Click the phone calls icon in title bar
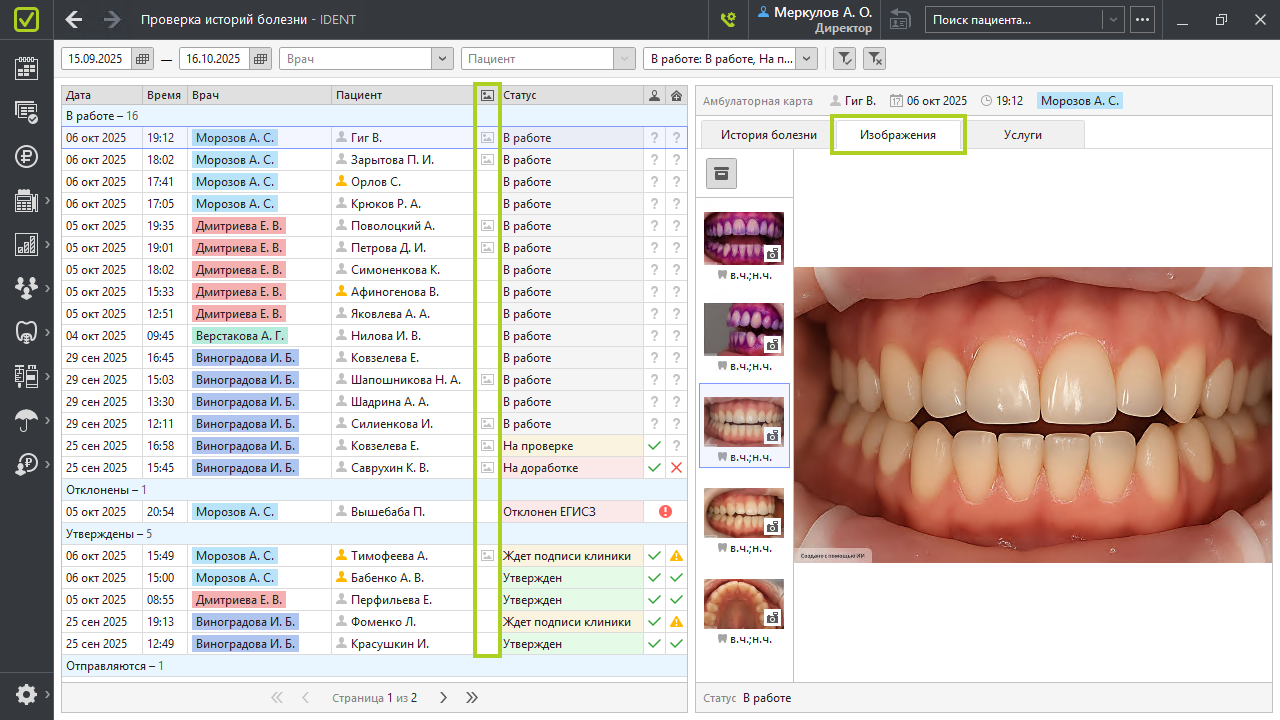This screenshot has height=720, width=1280. pos(728,20)
